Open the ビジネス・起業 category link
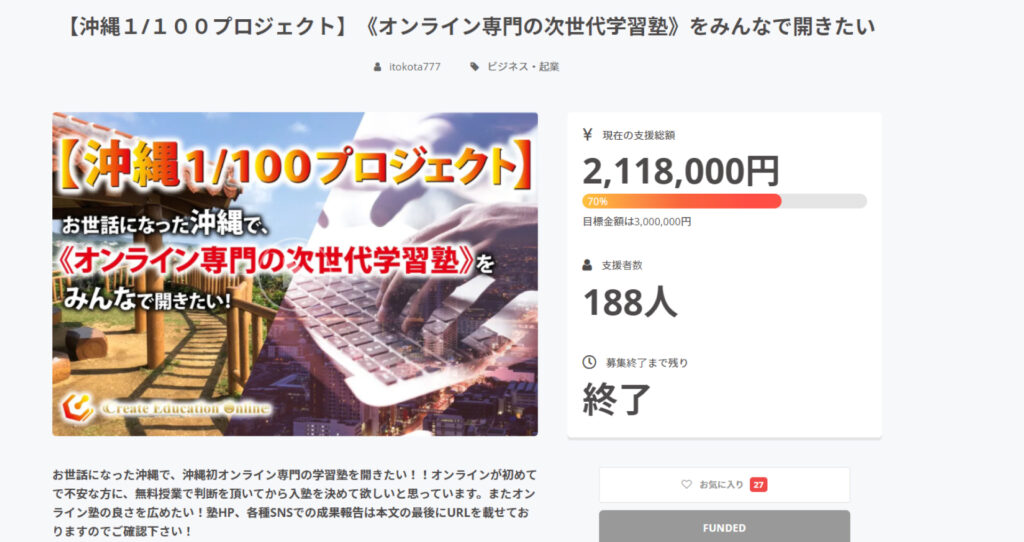 (x=523, y=67)
